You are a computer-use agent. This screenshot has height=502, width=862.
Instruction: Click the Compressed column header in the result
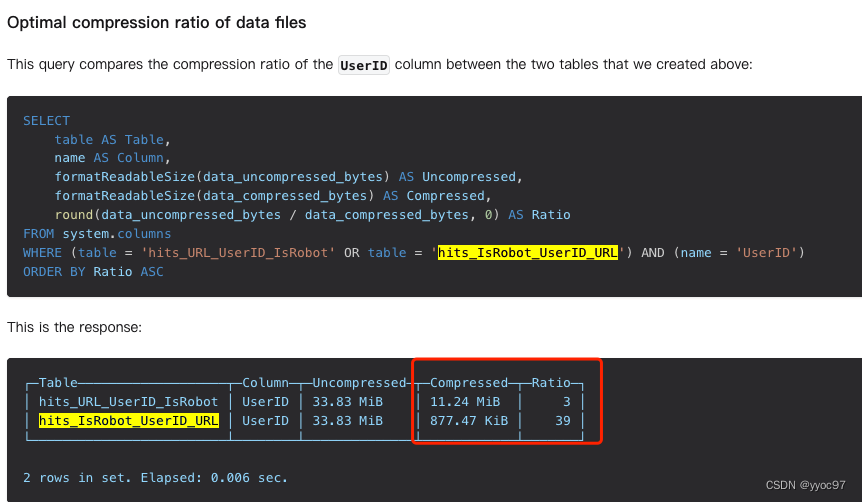click(x=469, y=383)
